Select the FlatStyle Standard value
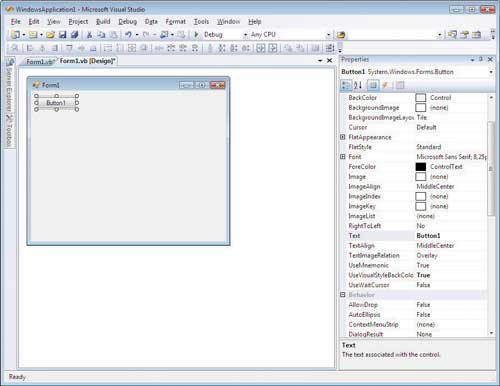 click(429, 147)
